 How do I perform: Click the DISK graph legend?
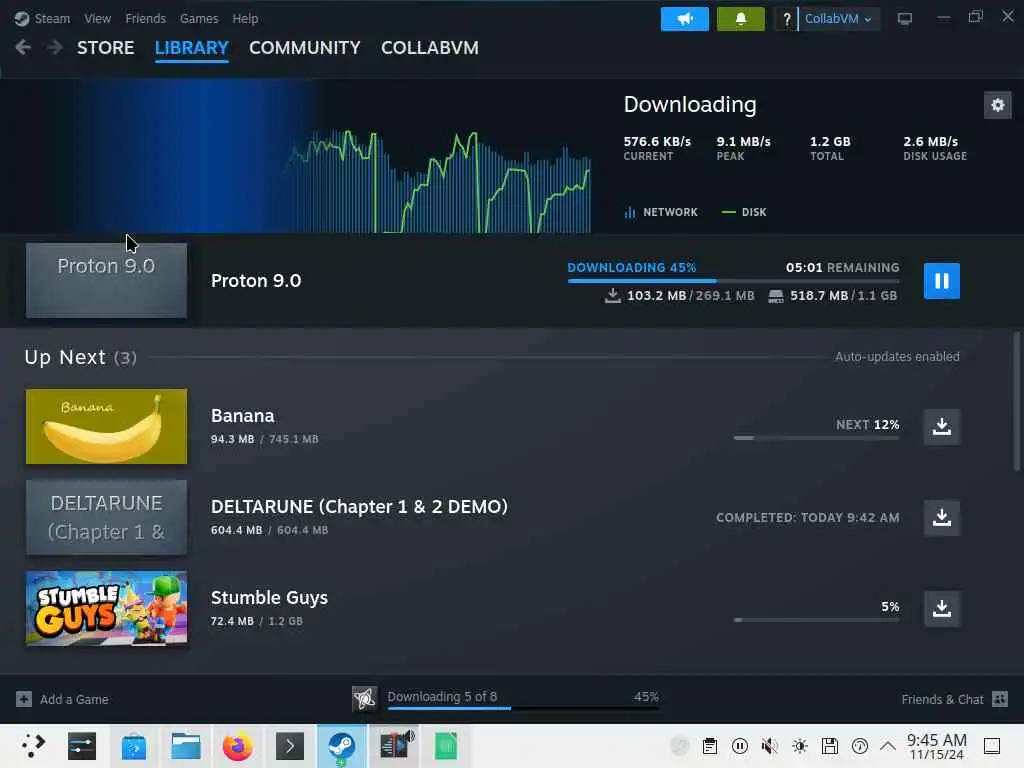click(x=744, y=212)
